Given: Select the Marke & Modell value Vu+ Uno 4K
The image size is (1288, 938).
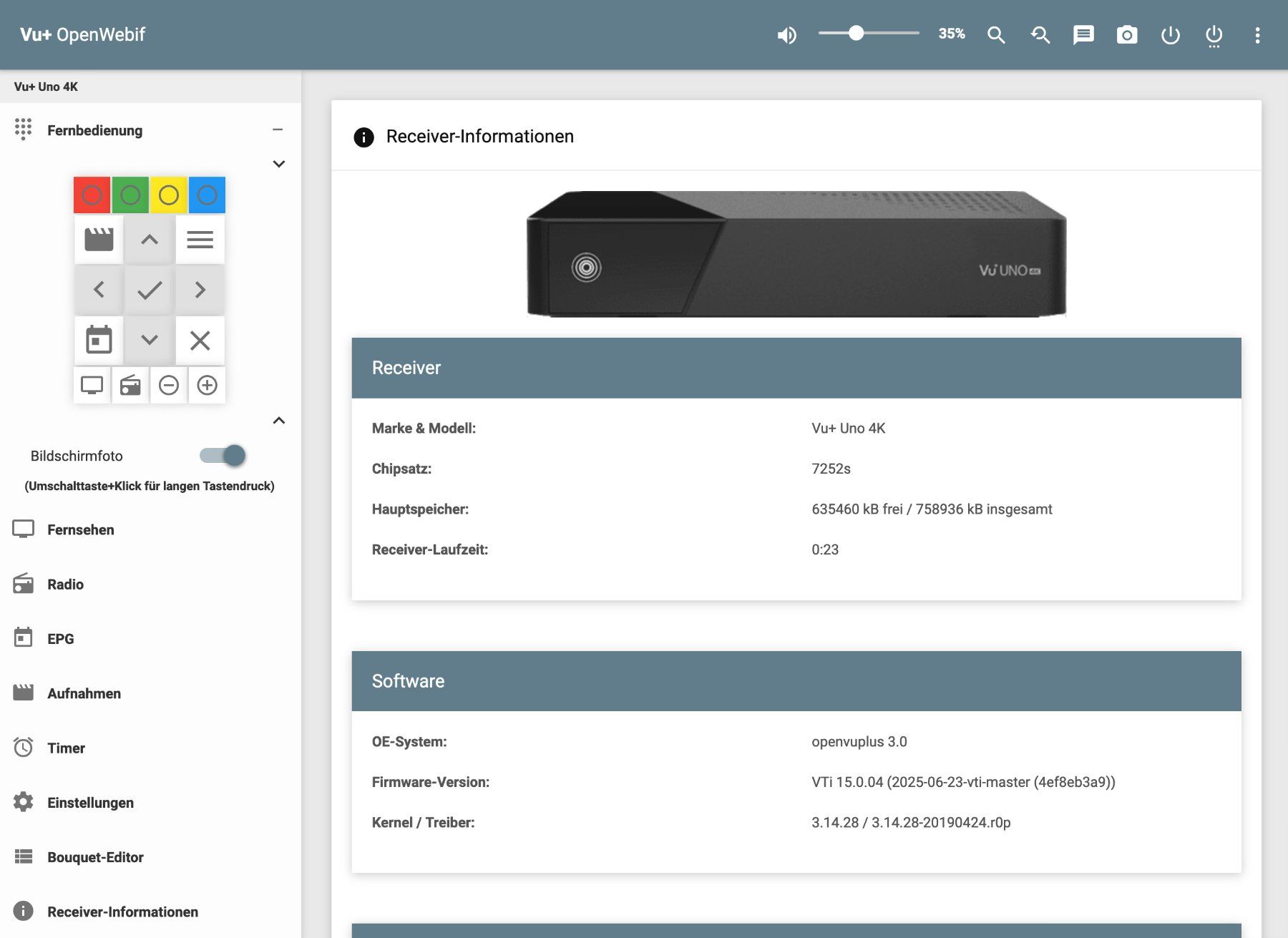Looking at the screenshot, I should tap(849, 428).
